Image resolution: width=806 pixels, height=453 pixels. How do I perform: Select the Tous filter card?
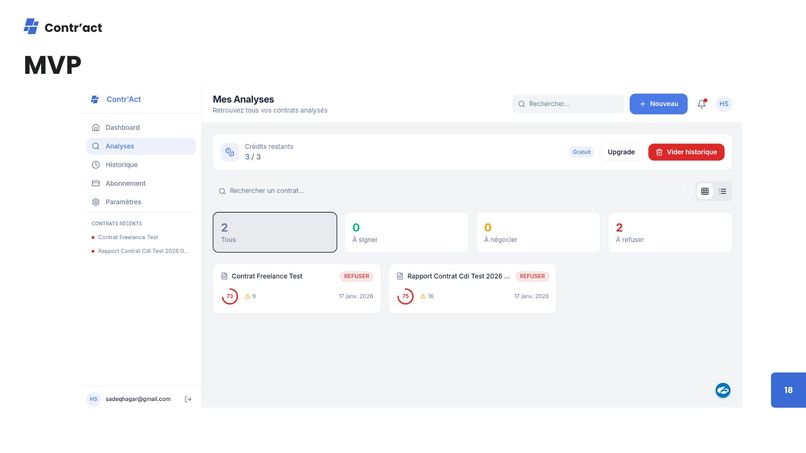[x=275, y=232]
